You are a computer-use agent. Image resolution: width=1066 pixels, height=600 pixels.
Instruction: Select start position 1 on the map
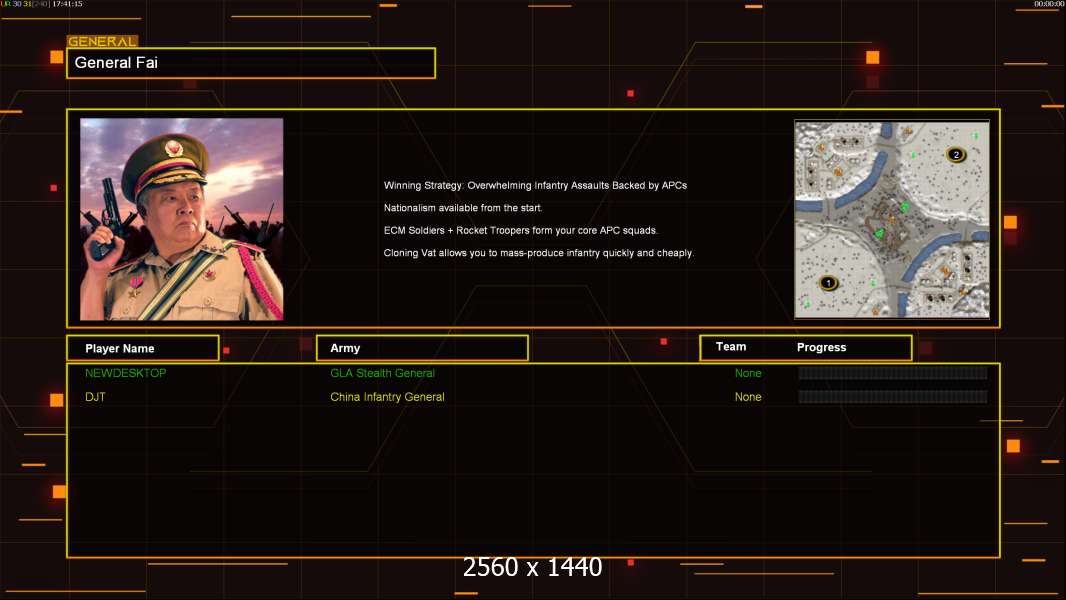pyautogui.click(x=828, y=283)
